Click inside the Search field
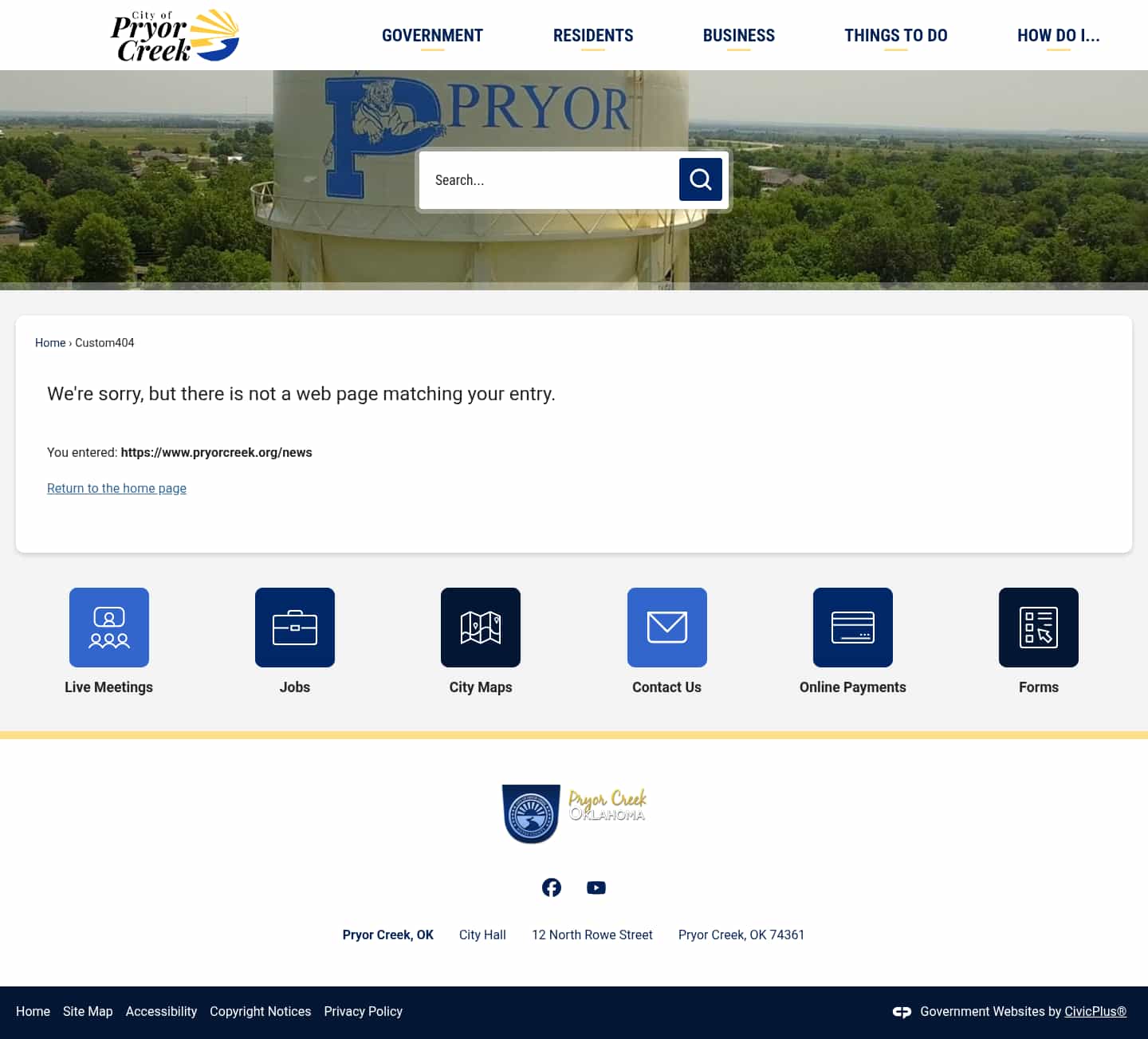 (550, 179)
